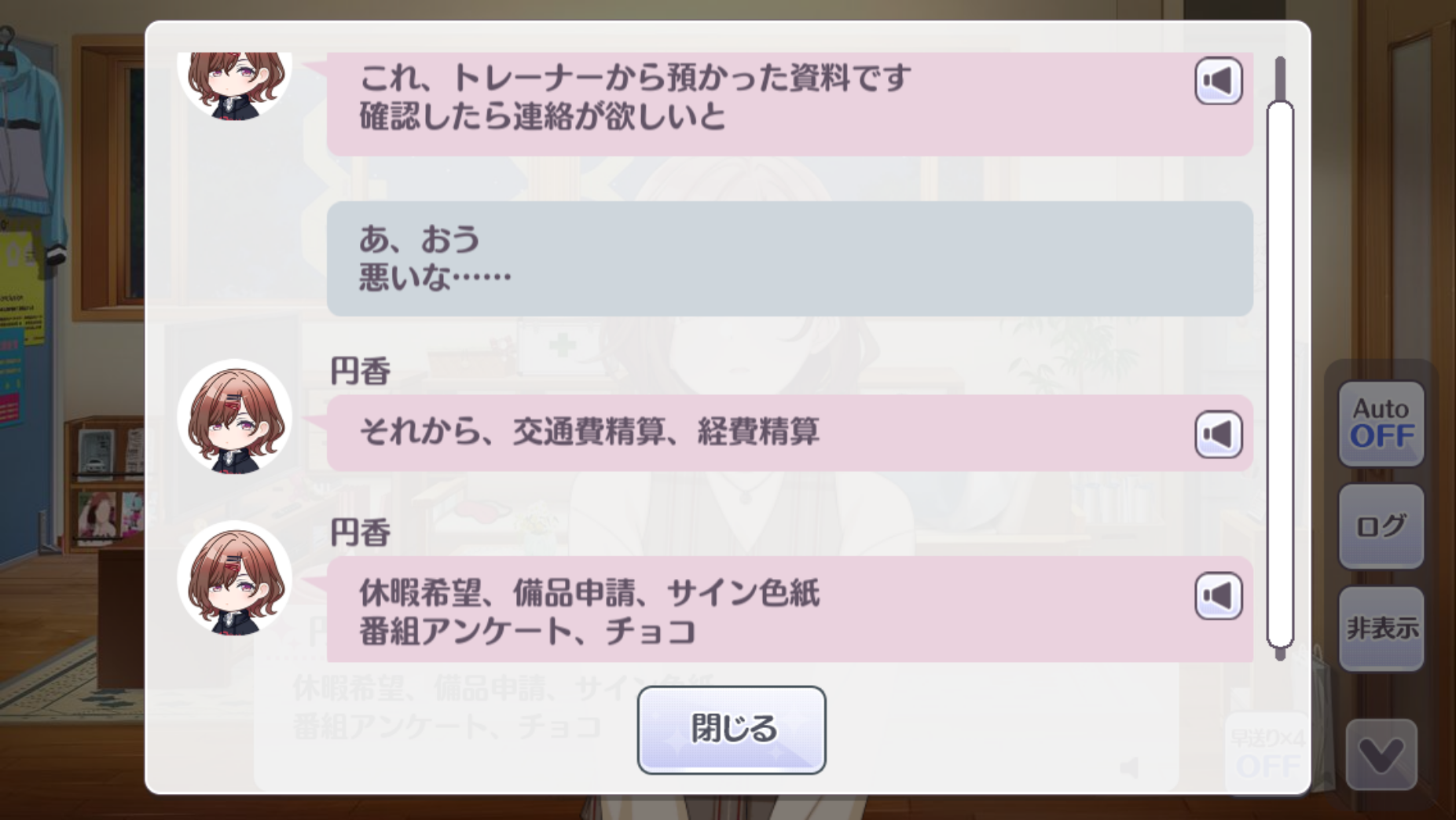Click the faded speaker icon behind dialog
The image size is (1456, 820).
tap(1129, 767)
